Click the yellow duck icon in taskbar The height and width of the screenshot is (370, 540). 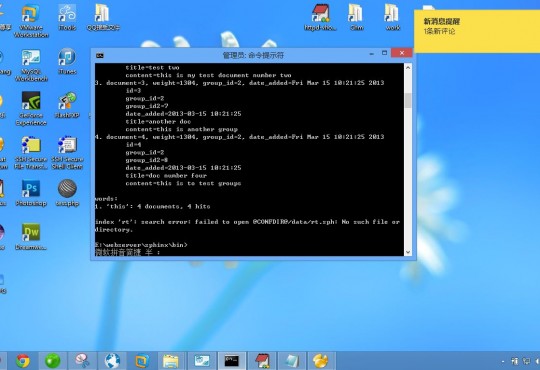[321, 361]
